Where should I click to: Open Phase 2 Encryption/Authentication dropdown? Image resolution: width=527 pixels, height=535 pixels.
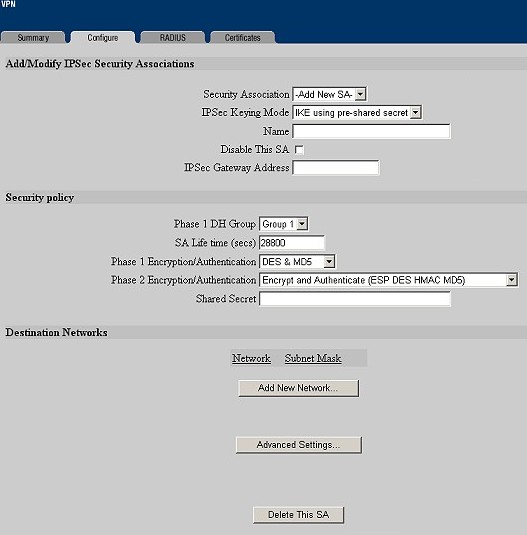coord(389,280)
